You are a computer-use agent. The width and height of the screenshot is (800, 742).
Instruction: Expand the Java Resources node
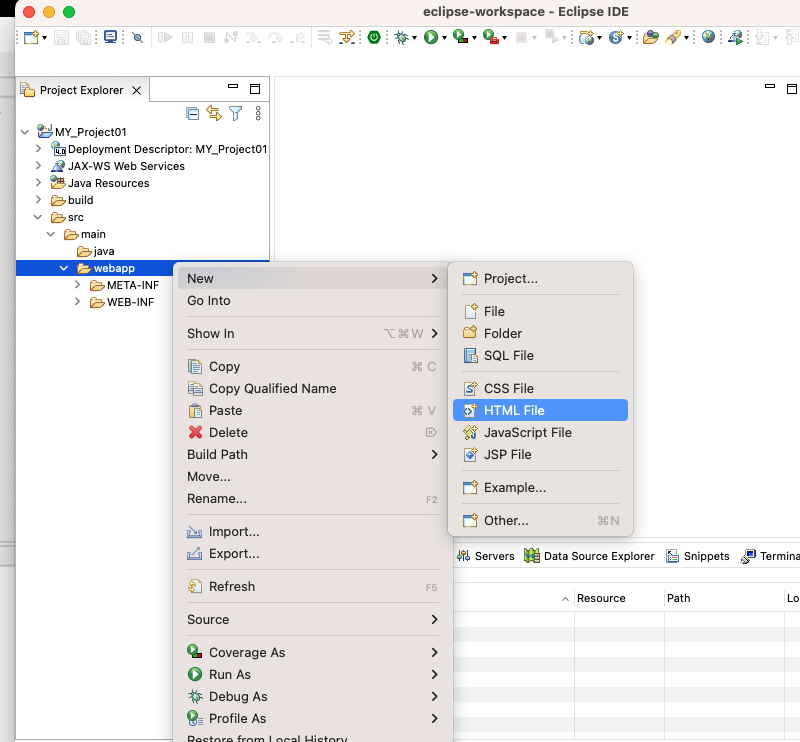click(x=38, y=182)
